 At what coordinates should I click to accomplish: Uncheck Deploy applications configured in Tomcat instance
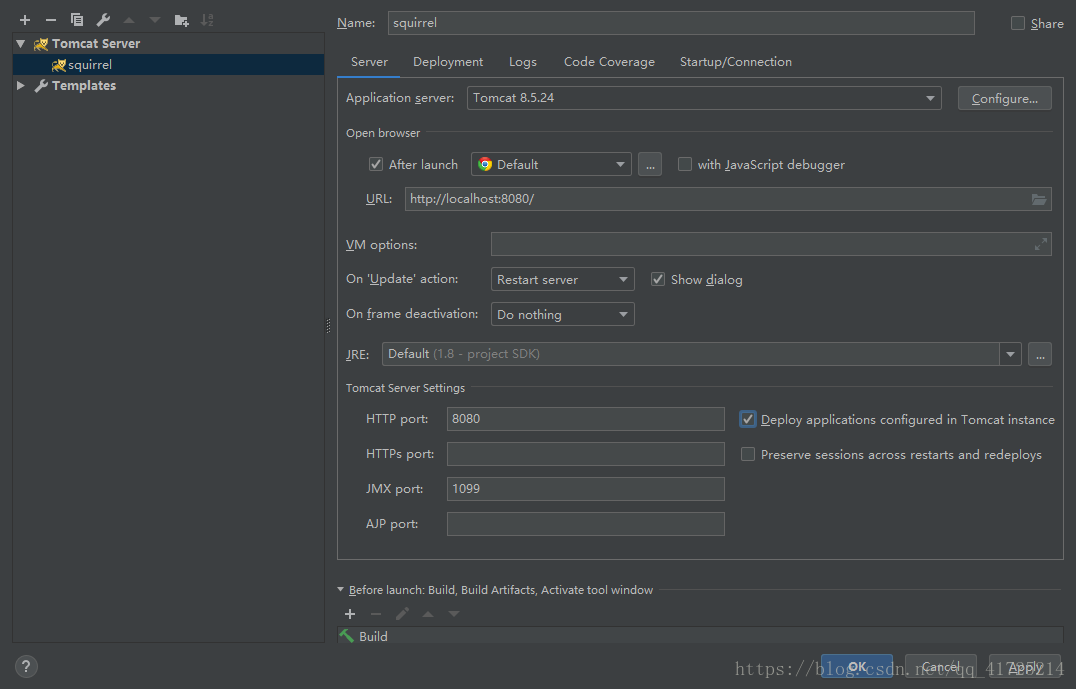click(748, 419)
